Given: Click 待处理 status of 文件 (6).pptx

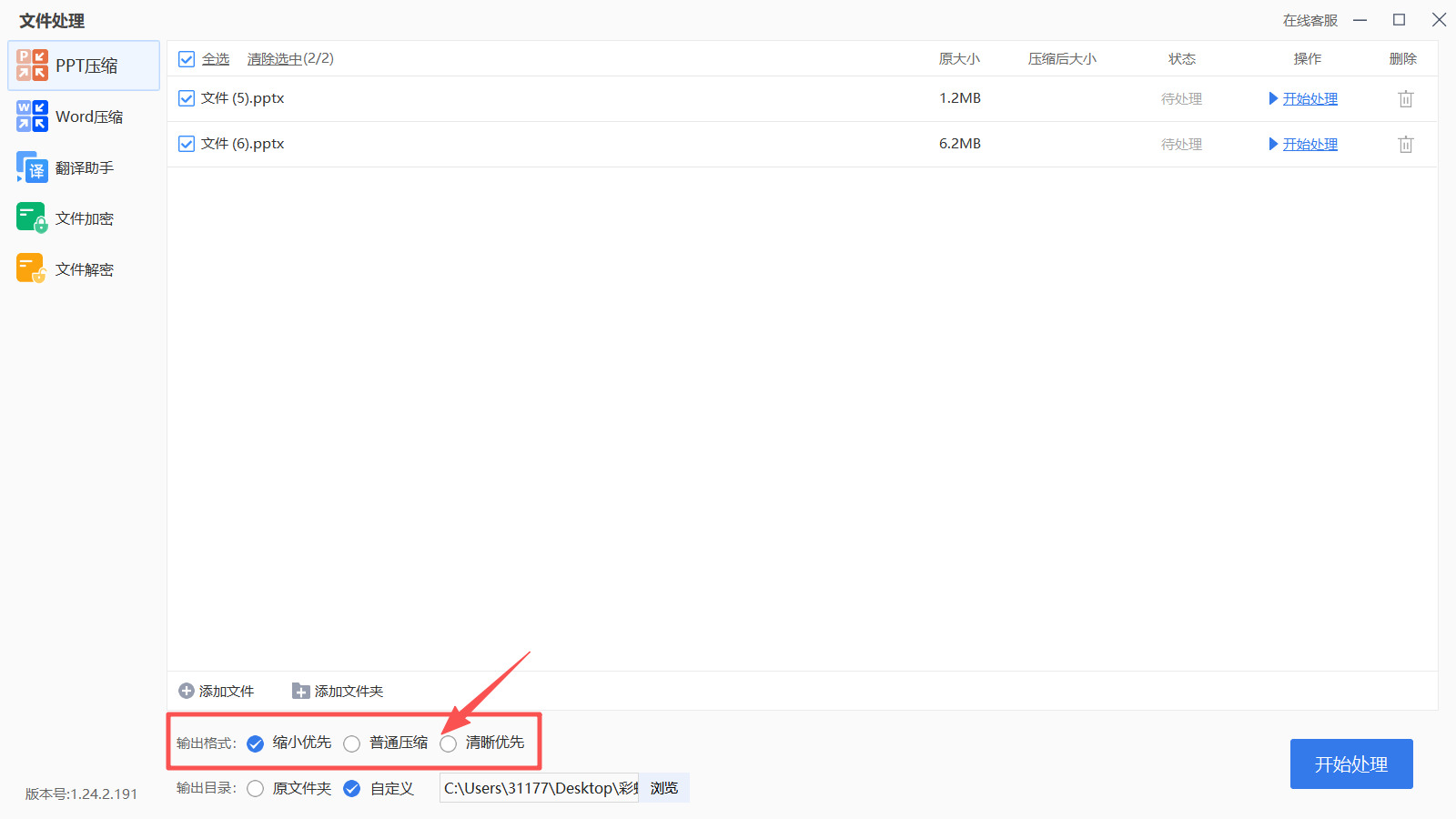Looking at the screenshot, I should click(1182, 144).
